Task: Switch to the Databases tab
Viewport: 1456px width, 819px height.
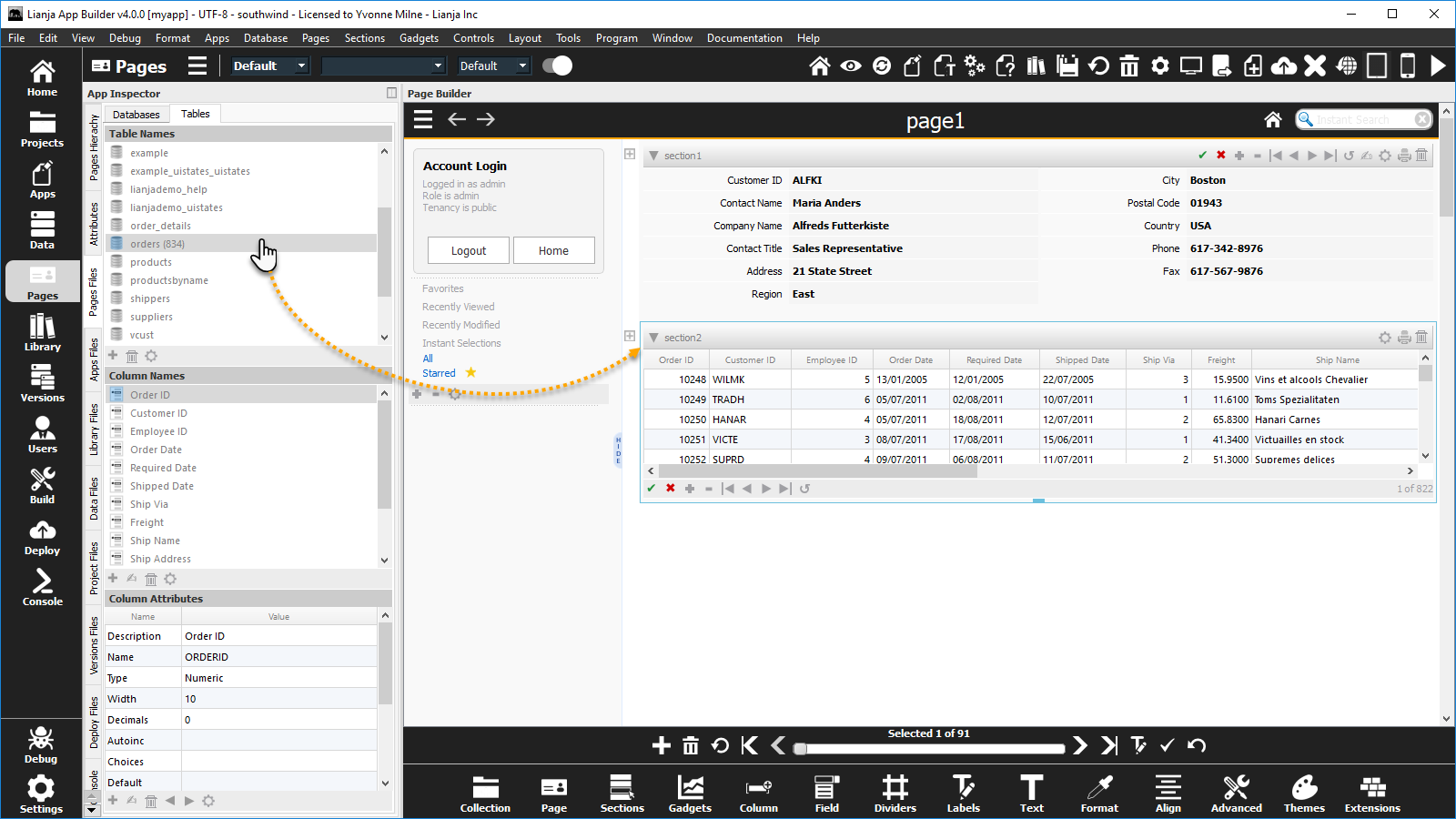Action: (x=136, y=115)
